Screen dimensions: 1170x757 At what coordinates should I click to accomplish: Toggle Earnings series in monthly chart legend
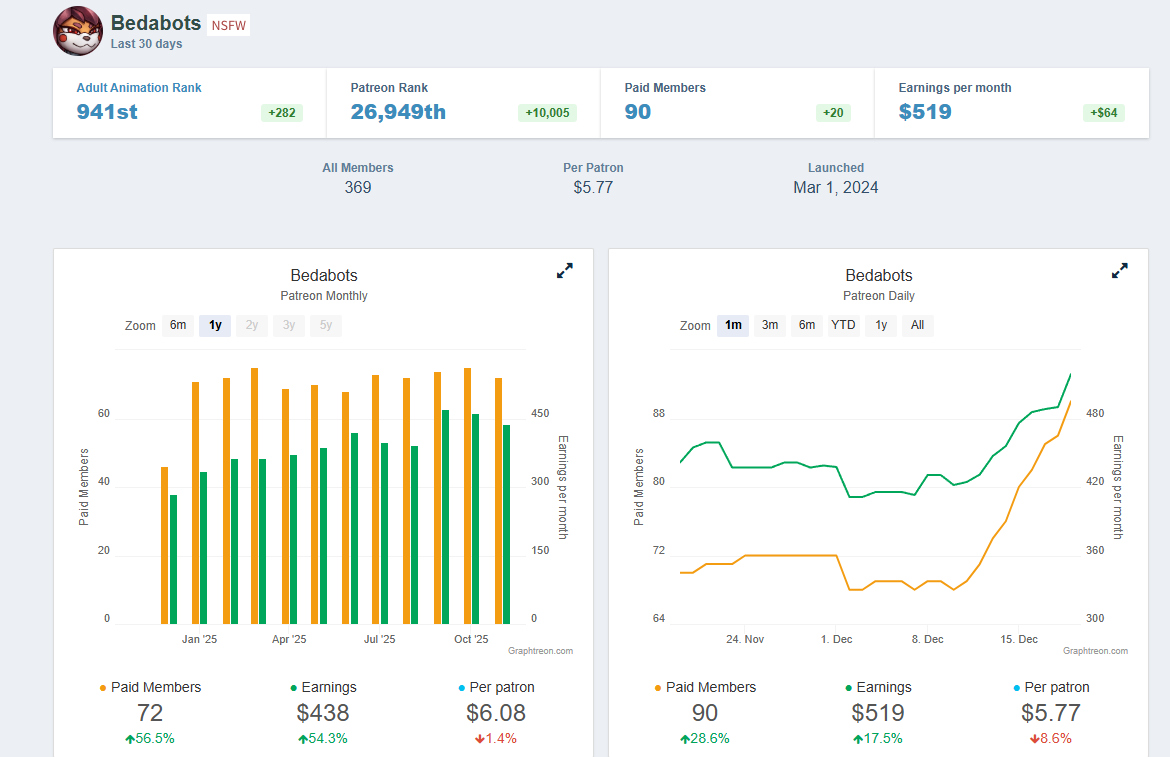[x=323, y=687]
